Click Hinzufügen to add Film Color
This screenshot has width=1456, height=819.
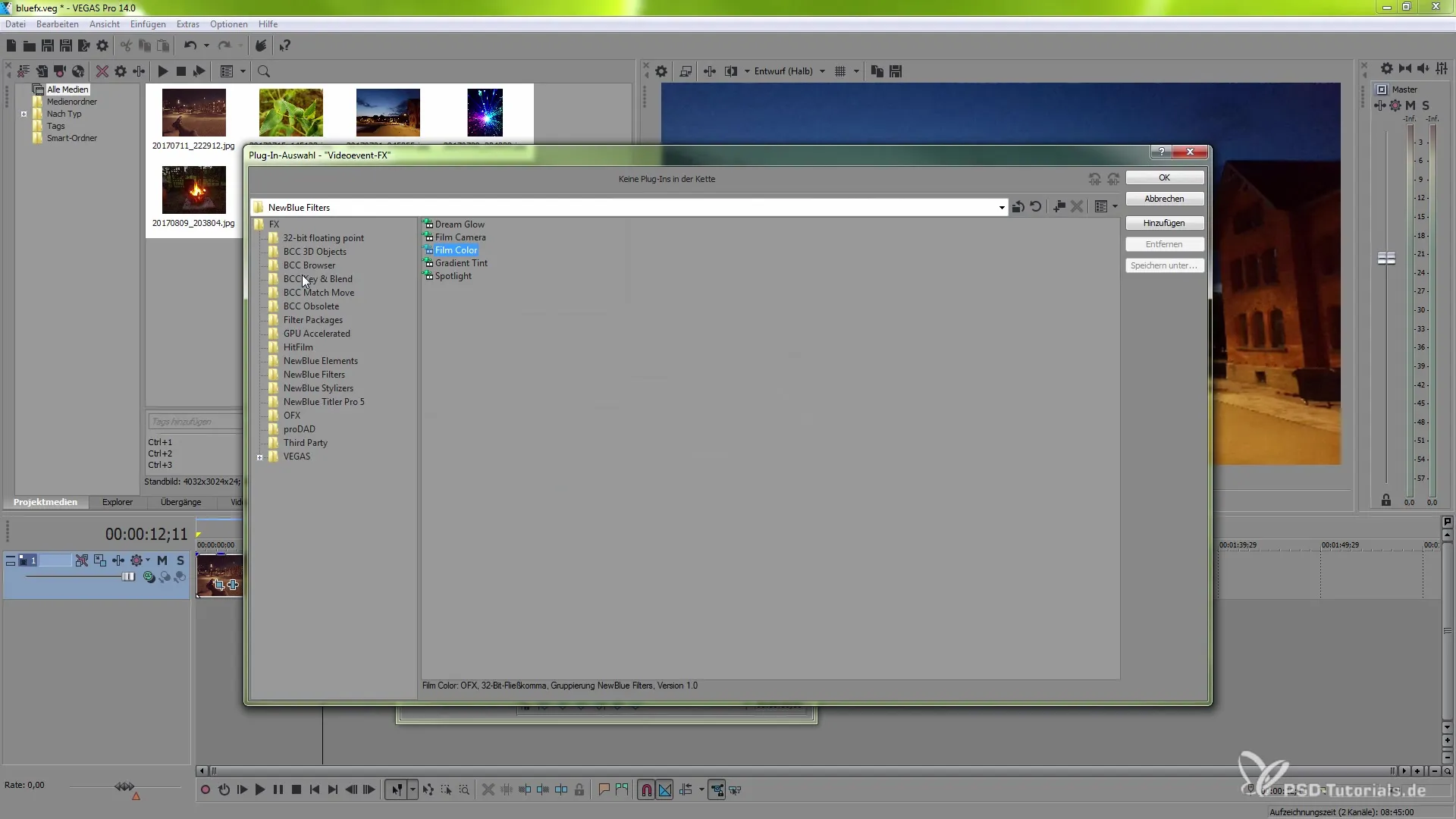click(x=1164, y=223)
